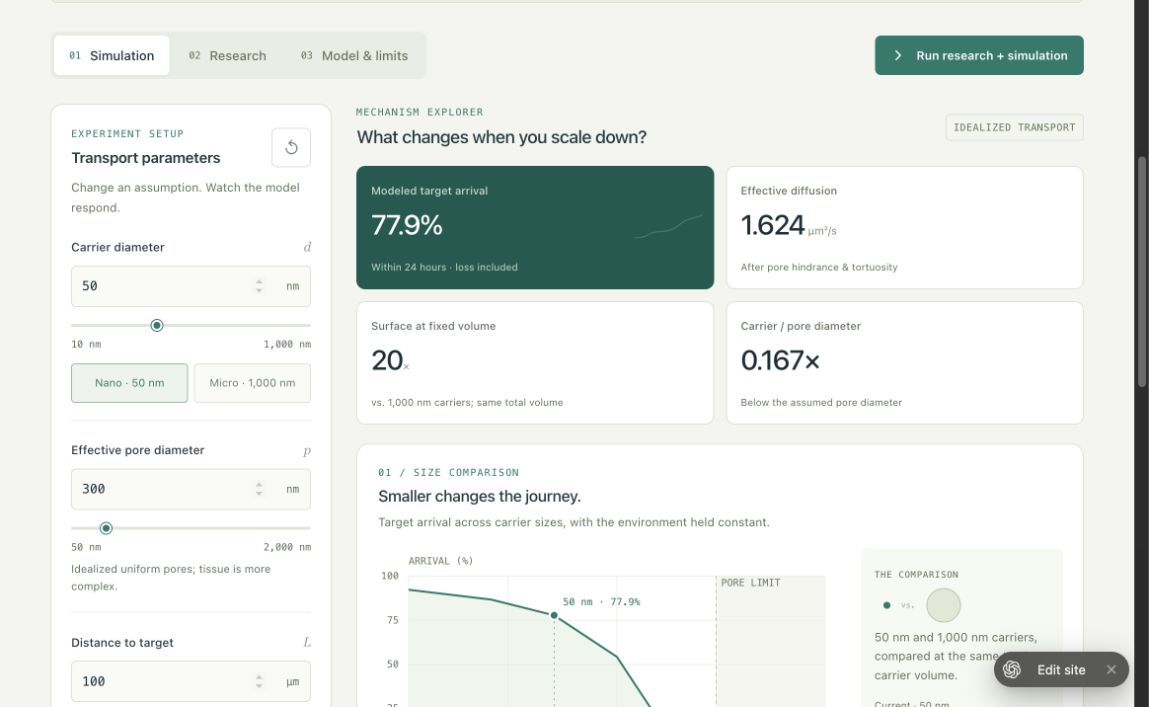Switch to the Simulation tab
The image size is (1149, 707).
click(111, 56)
